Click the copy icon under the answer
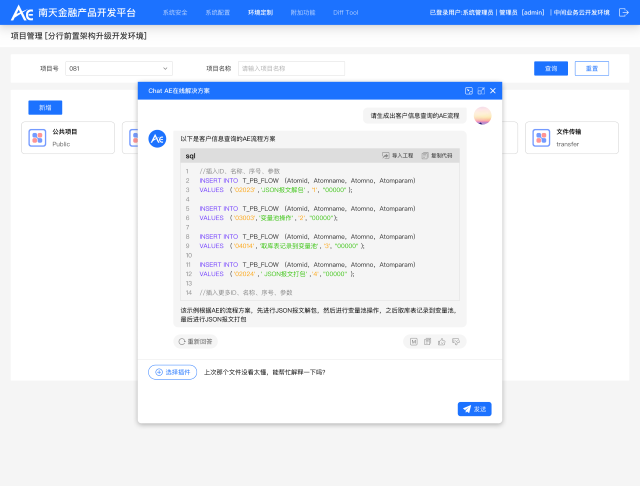 [427, 341]
